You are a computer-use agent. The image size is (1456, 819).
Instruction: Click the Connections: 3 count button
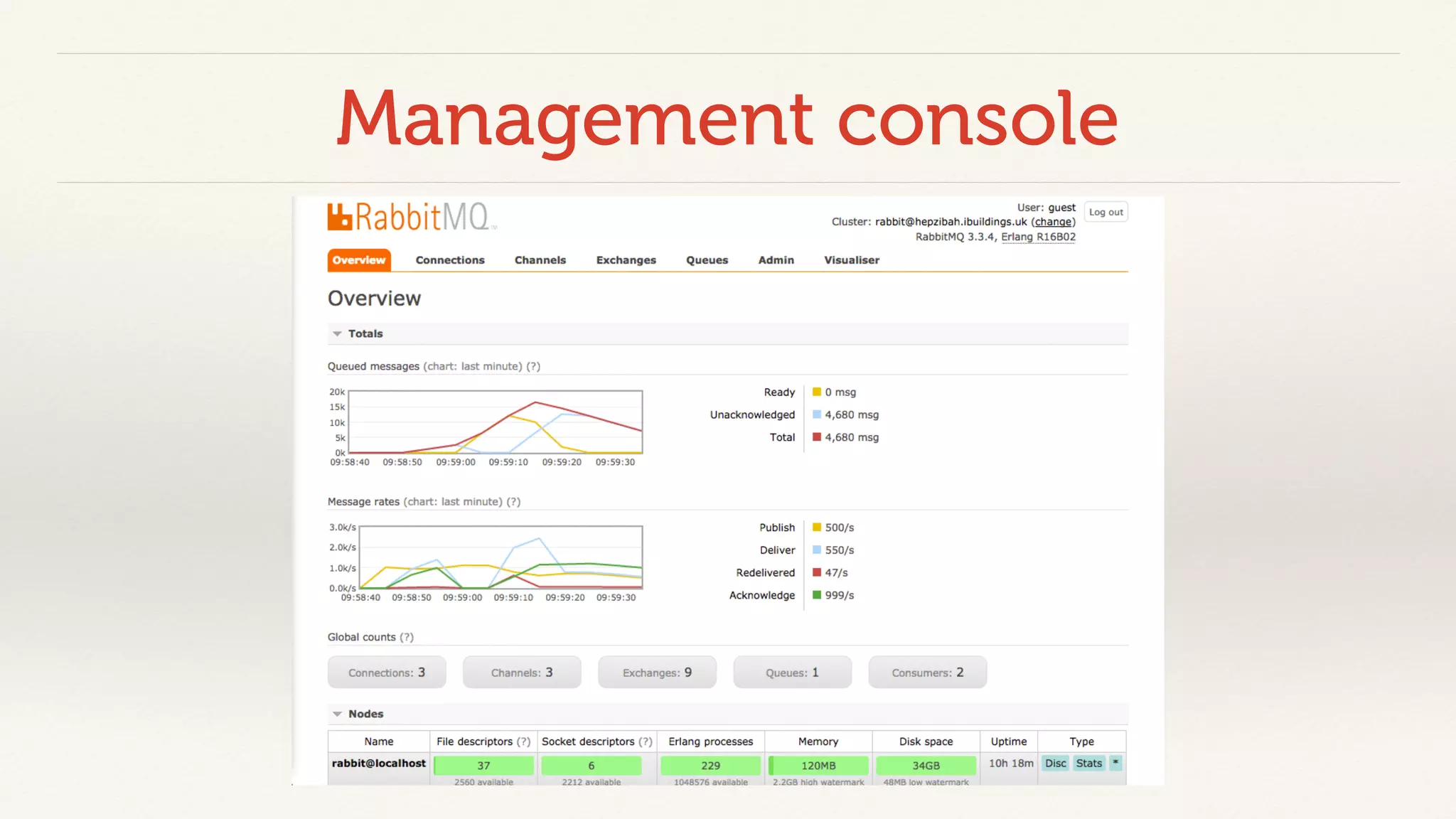387,673
